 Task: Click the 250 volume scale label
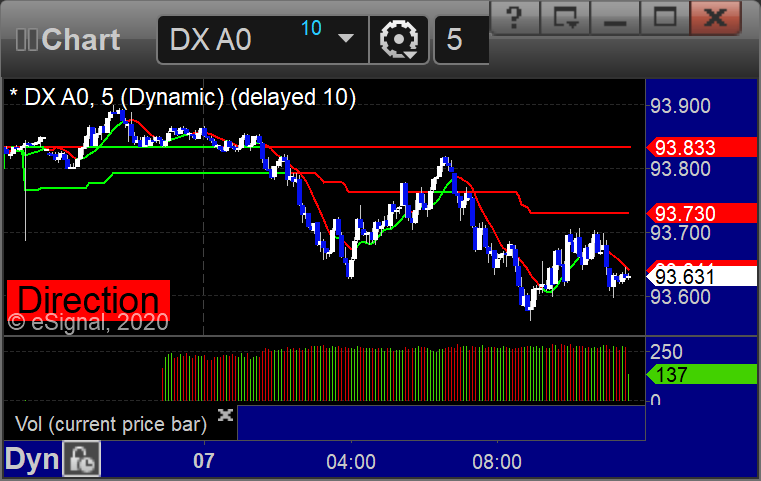pyautogui.click(x=666, y=352)
